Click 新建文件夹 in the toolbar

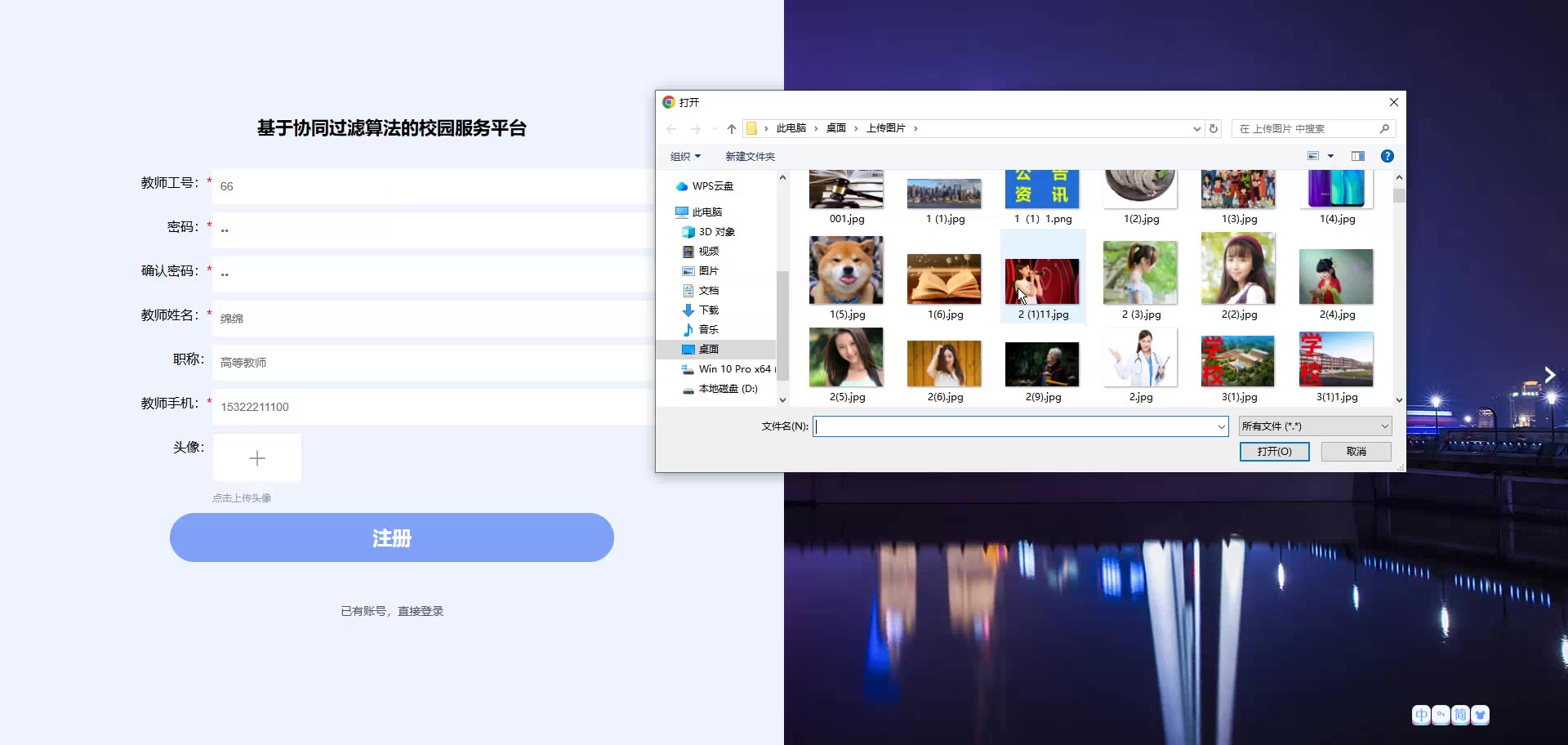click(x=750, y=157)
